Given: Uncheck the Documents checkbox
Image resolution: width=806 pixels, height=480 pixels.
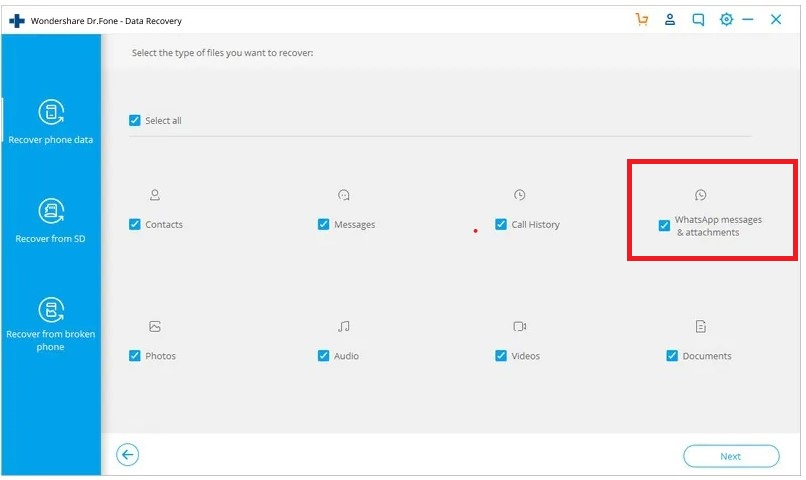Looking at the screenshot, I should coord(672,356).
